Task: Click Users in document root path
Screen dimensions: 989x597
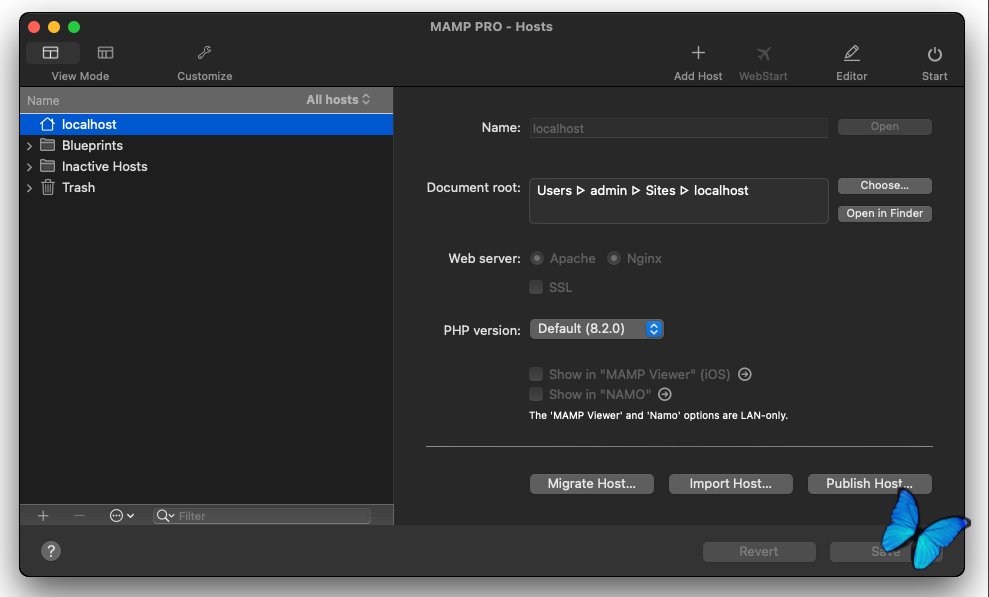Action: coord(554,190)
